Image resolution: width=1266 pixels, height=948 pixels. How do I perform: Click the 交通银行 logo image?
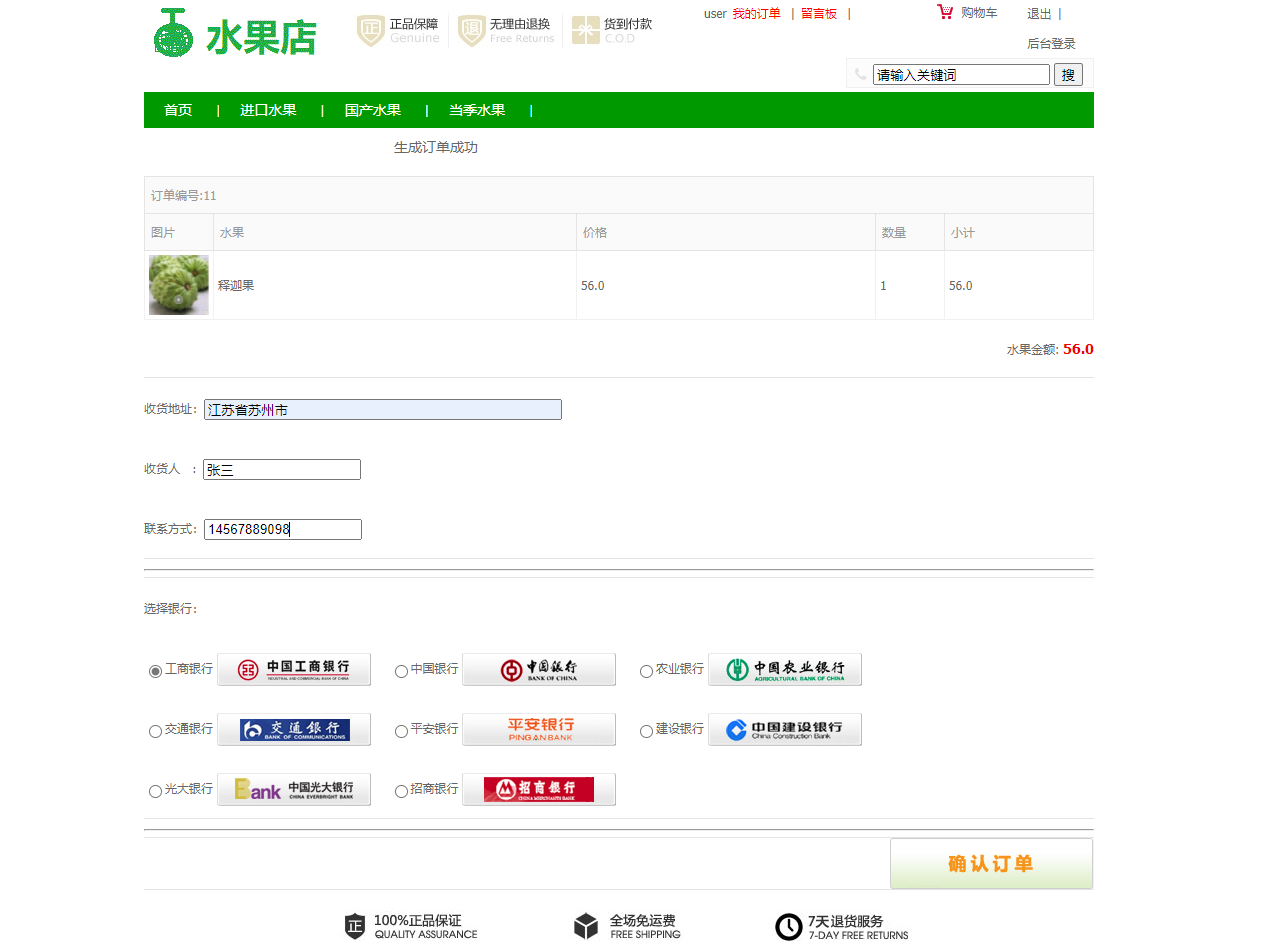tap(294, 730)
